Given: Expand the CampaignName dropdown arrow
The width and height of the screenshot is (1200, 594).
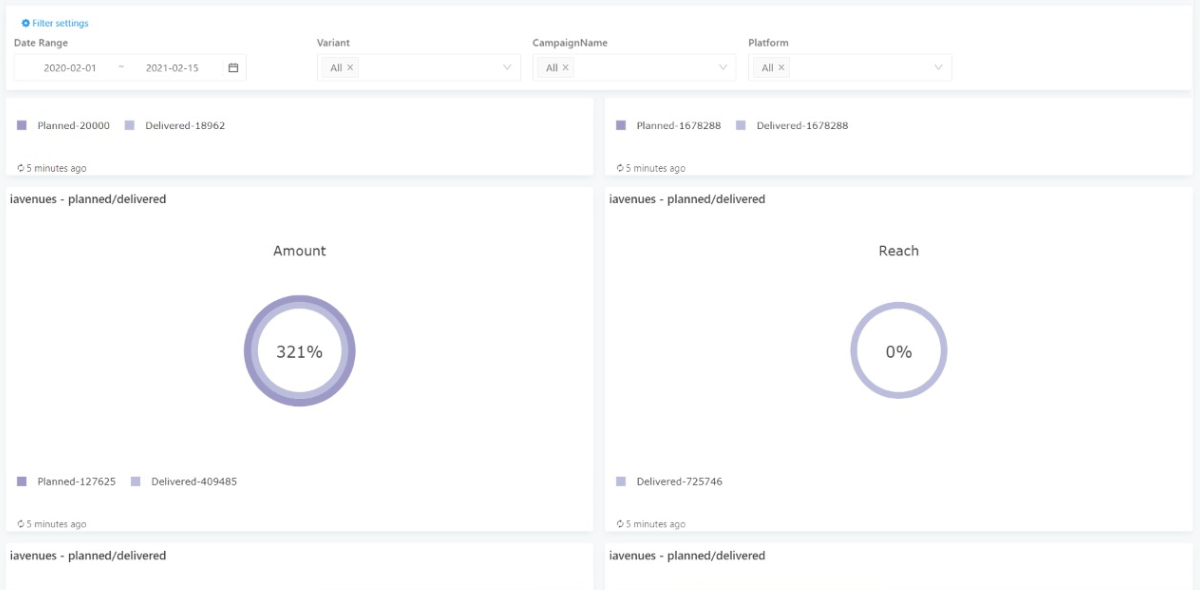Looking at the screenshot, I should (x=723, y=68).
